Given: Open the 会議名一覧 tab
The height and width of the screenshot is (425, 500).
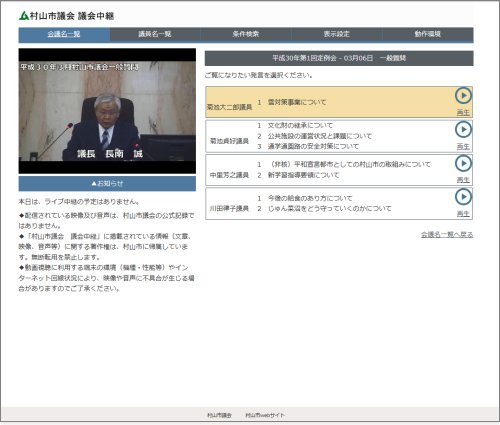Looking at the screenshot, I should [64, 34].
